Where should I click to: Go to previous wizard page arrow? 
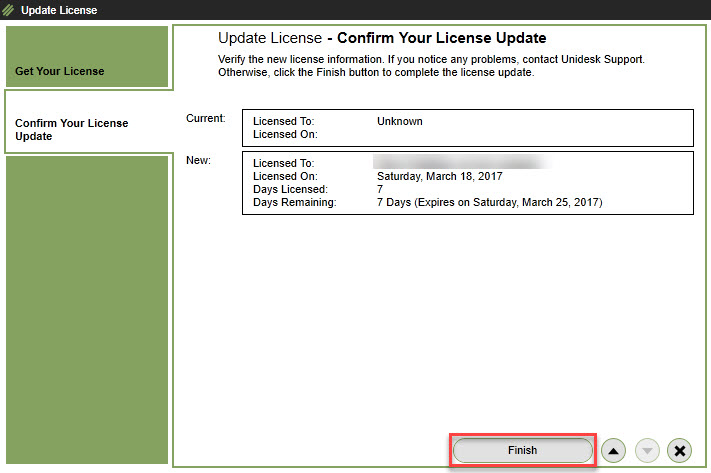tap(613, 451)
